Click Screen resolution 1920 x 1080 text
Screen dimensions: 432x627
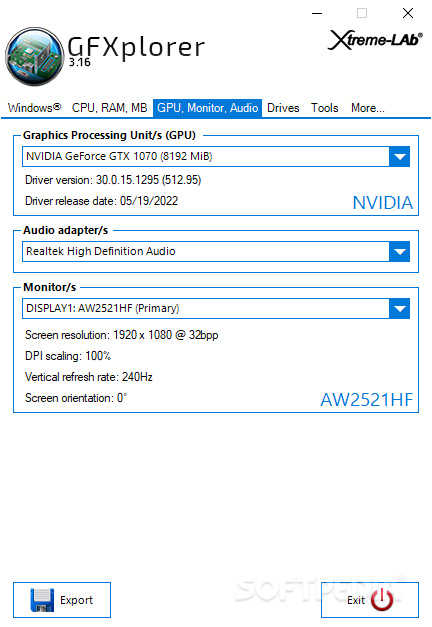click(122, 335)
